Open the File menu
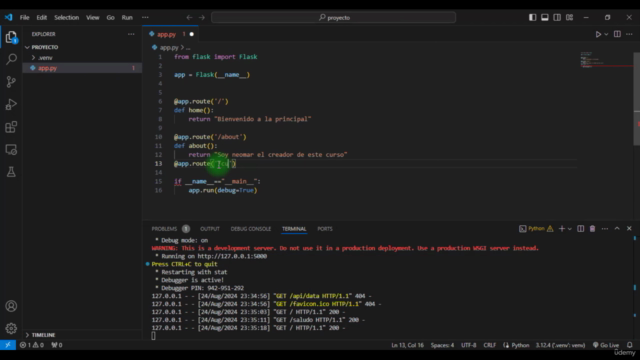The width and height of the screenshot is (640, 360). pyautogui.click(x=24, y=18)
